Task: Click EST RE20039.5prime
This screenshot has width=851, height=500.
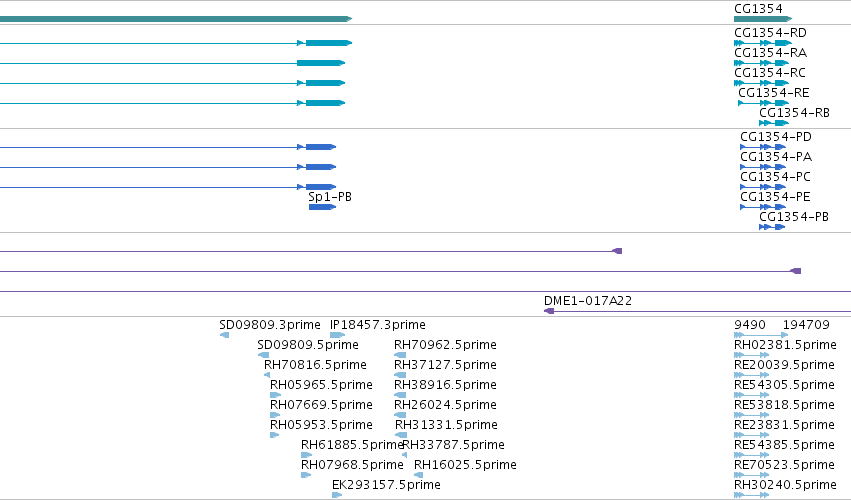Action: coord(784,365)
